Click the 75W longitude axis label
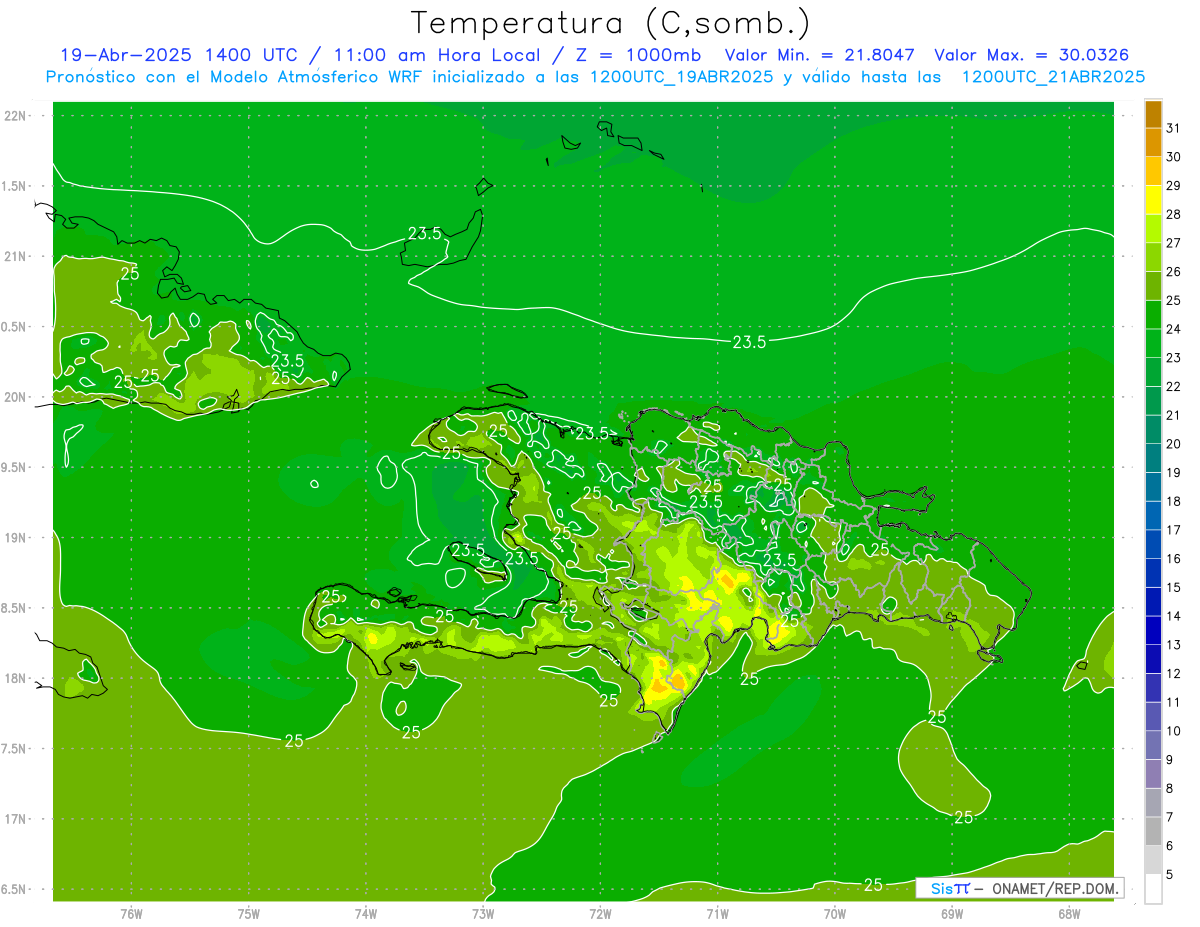Image resolution: width=1200 pixels, height=927 pixels. tap(249, 913)
